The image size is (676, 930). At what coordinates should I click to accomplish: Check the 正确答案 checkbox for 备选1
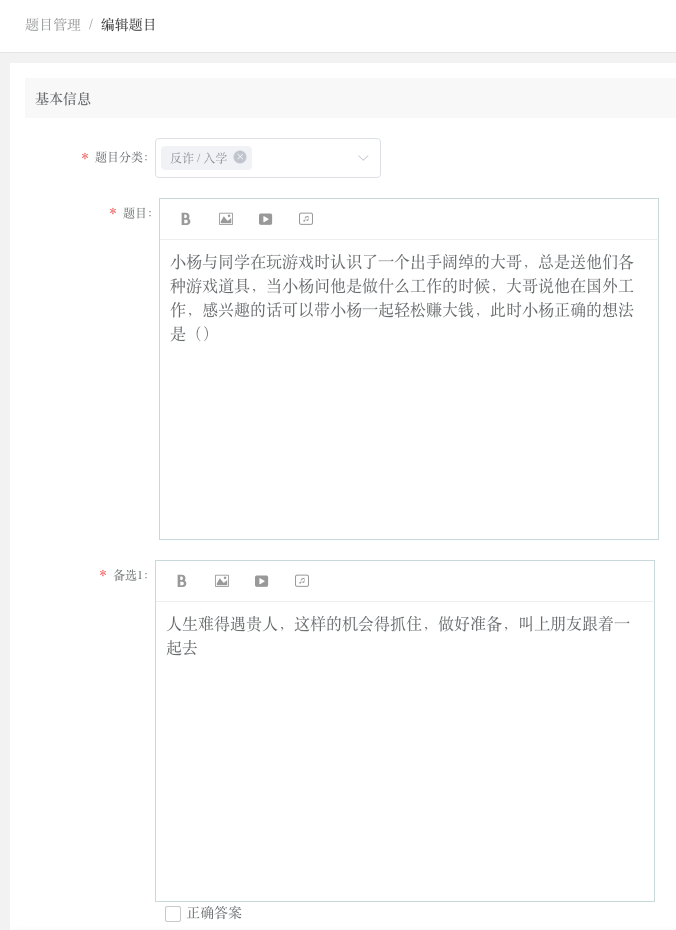tap(173, 913)
